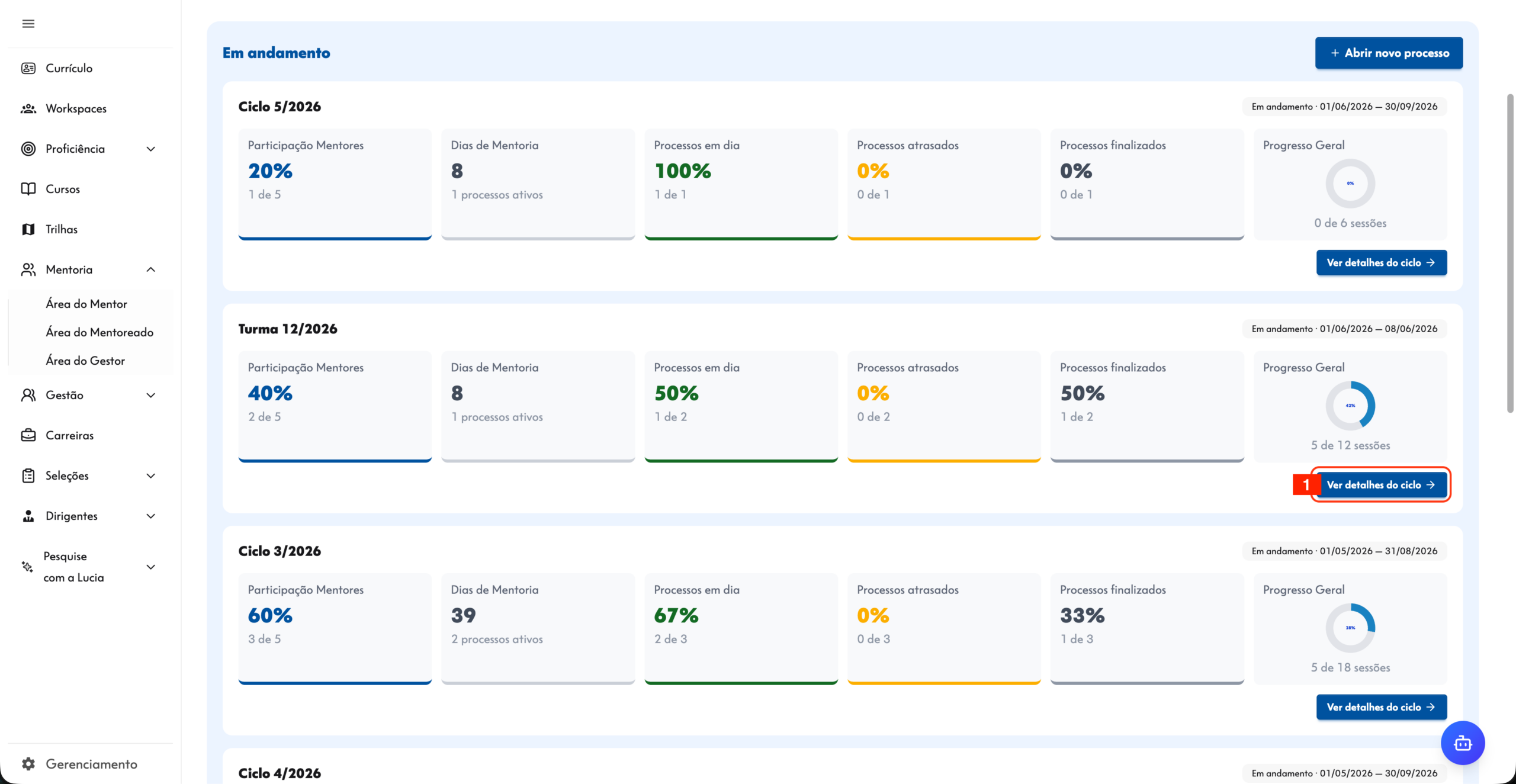View details of Ciclo 5/2026
The height and width of the screenshot is (784, 1516).
pos(1382,262)
